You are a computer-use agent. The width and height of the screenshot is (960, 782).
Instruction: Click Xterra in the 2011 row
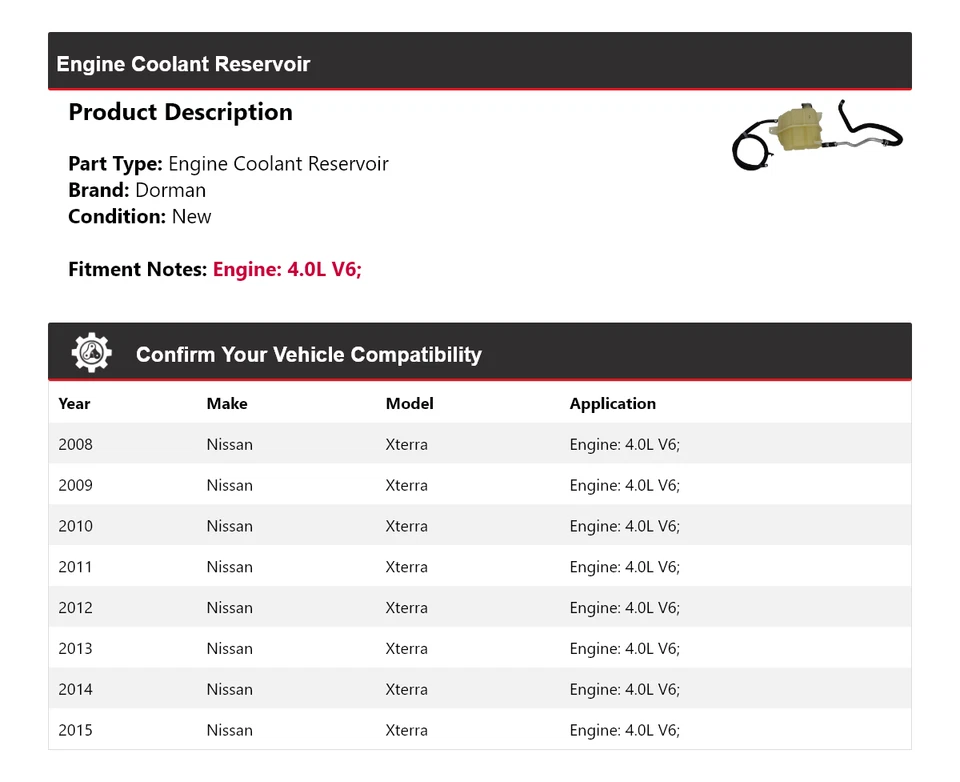point(406,567)
